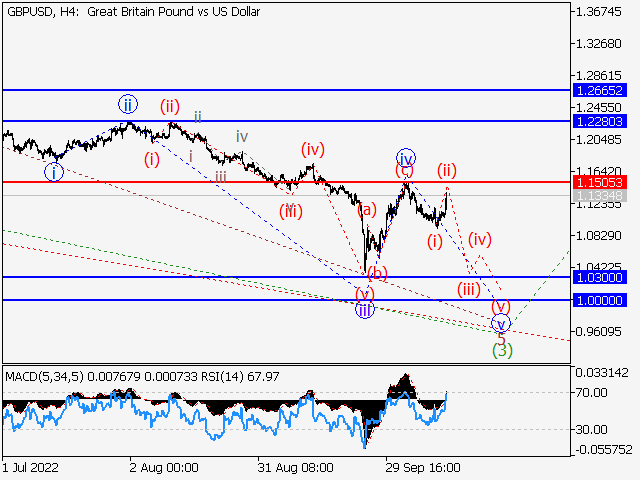The image size is (640, 480).
Task: Click the 1 Jul 2022 date label
Action: tap(31, 467)
